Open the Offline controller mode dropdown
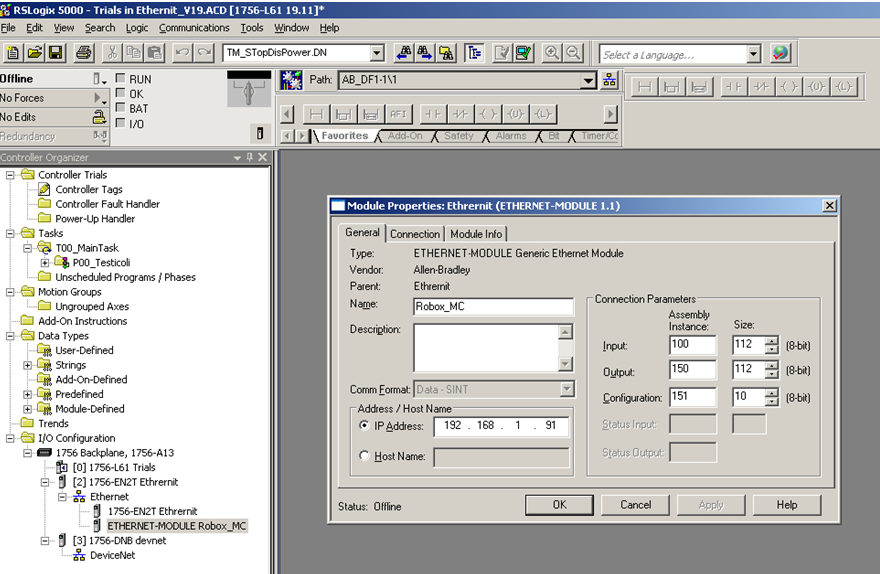 click(99, 79)
